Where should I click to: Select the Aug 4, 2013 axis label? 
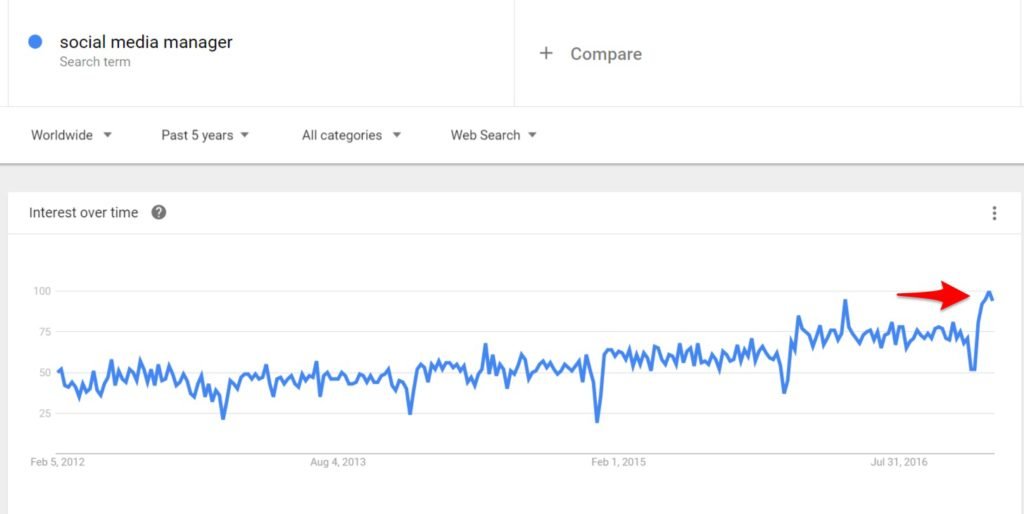point(338,462)
